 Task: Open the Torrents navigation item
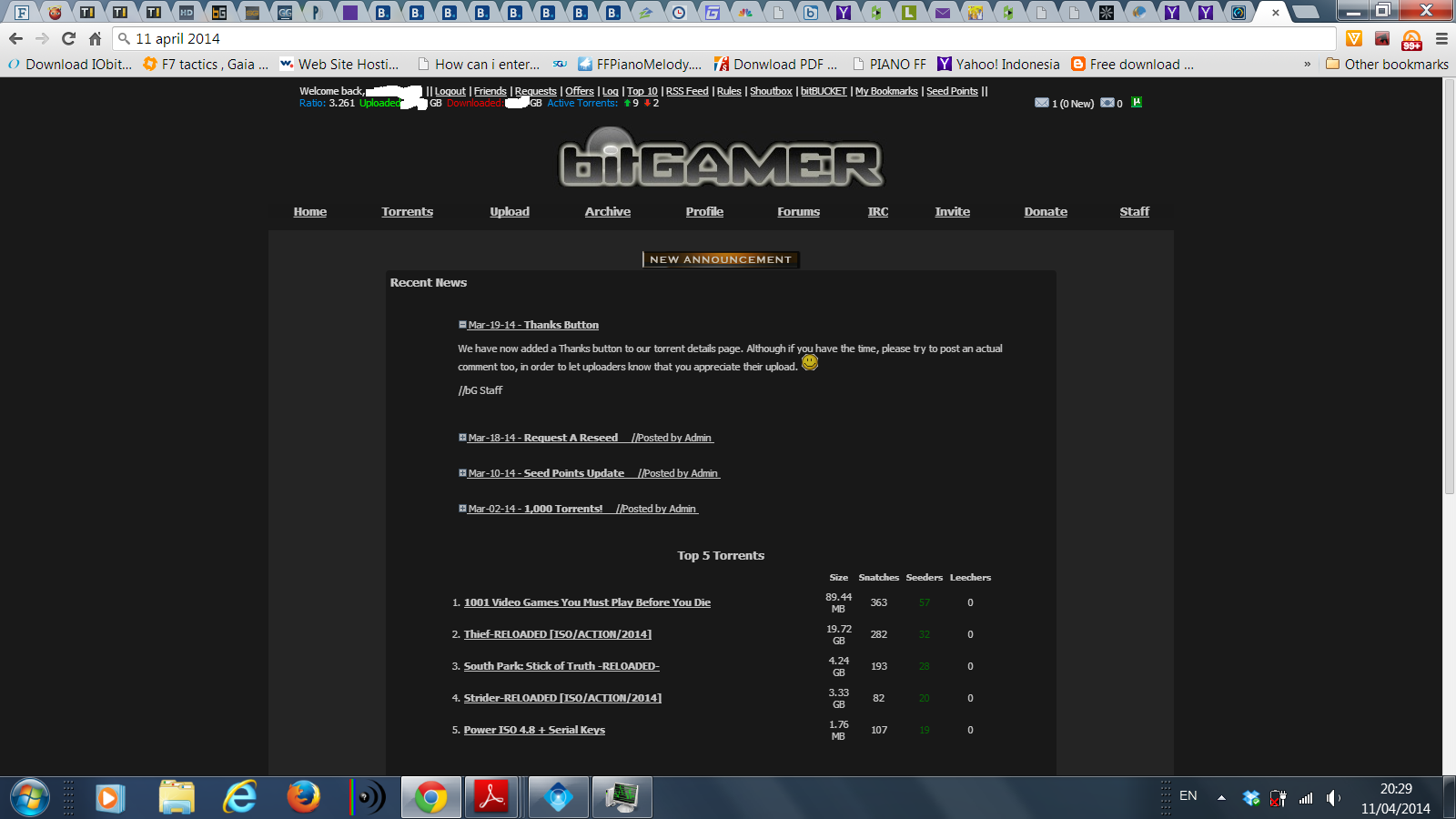[x=408, y=211]
